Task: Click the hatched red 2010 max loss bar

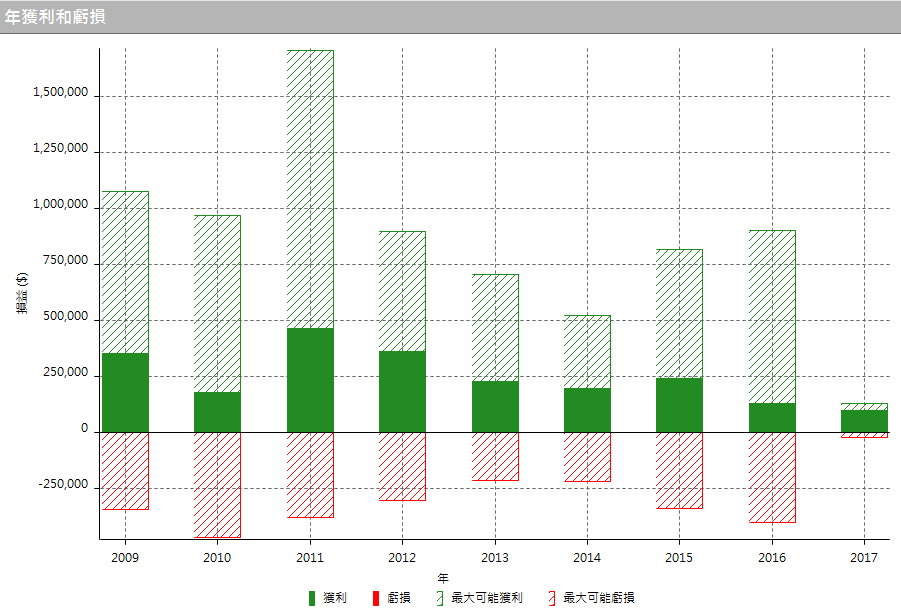Action: pyautogui.click(x=217, y=485)
